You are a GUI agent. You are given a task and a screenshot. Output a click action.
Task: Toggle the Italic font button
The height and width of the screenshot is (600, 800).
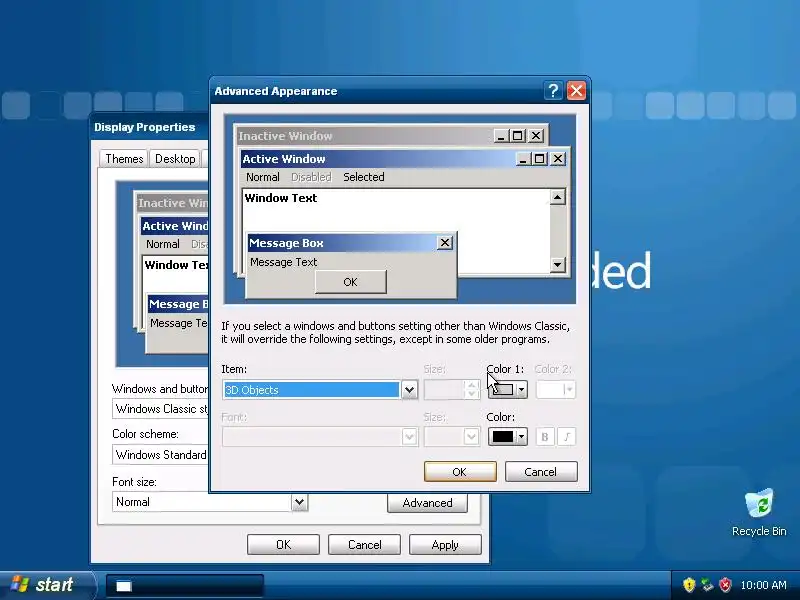(x=566, y=437)
